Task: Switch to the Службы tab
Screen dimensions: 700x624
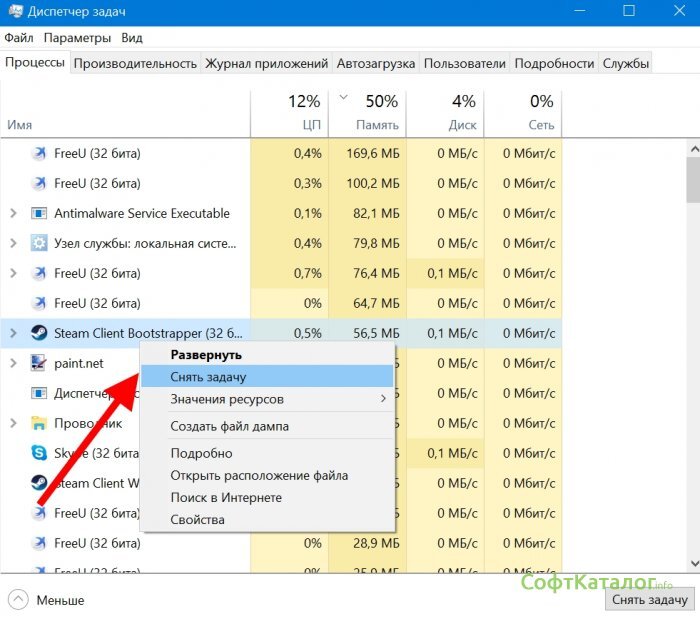Action: [625, 63]
